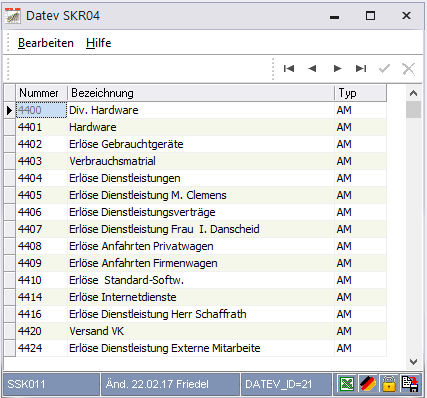Click 'Div. Hardware' description cell
The image size is (427, 398).
point(201,110)
